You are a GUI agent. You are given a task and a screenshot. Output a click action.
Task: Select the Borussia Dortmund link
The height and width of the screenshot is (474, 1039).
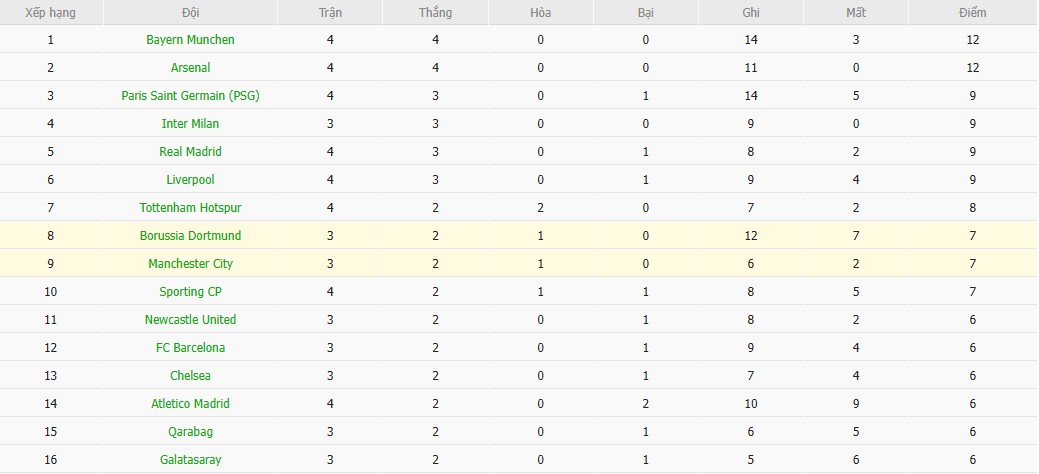[x=190, y=236]
